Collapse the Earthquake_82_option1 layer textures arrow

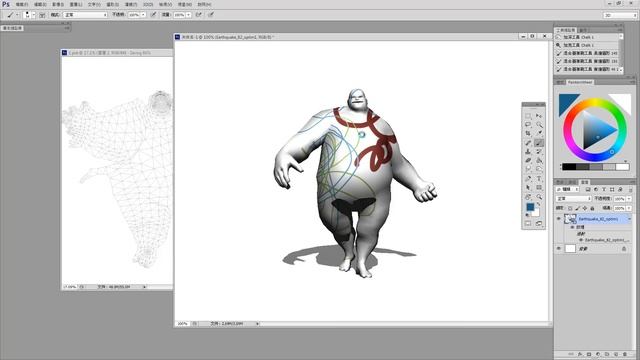tap(629, 219)
